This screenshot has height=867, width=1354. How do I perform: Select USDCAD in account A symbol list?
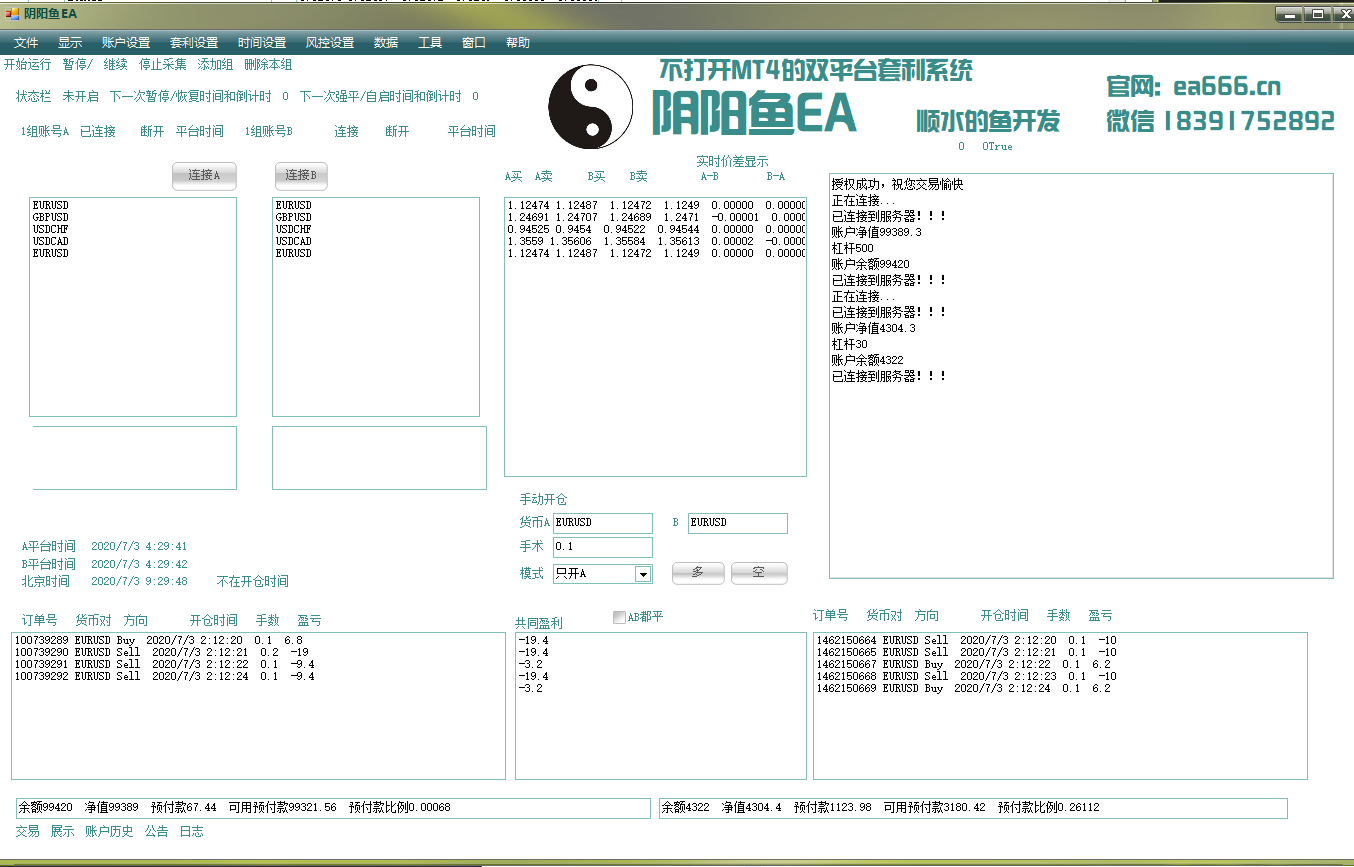click(x=133, y=241)
